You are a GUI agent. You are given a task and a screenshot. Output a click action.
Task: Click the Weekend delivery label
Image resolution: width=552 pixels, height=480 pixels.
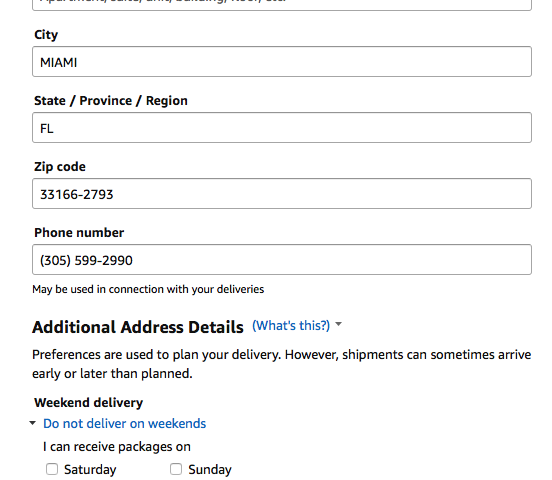pos(89,403)
